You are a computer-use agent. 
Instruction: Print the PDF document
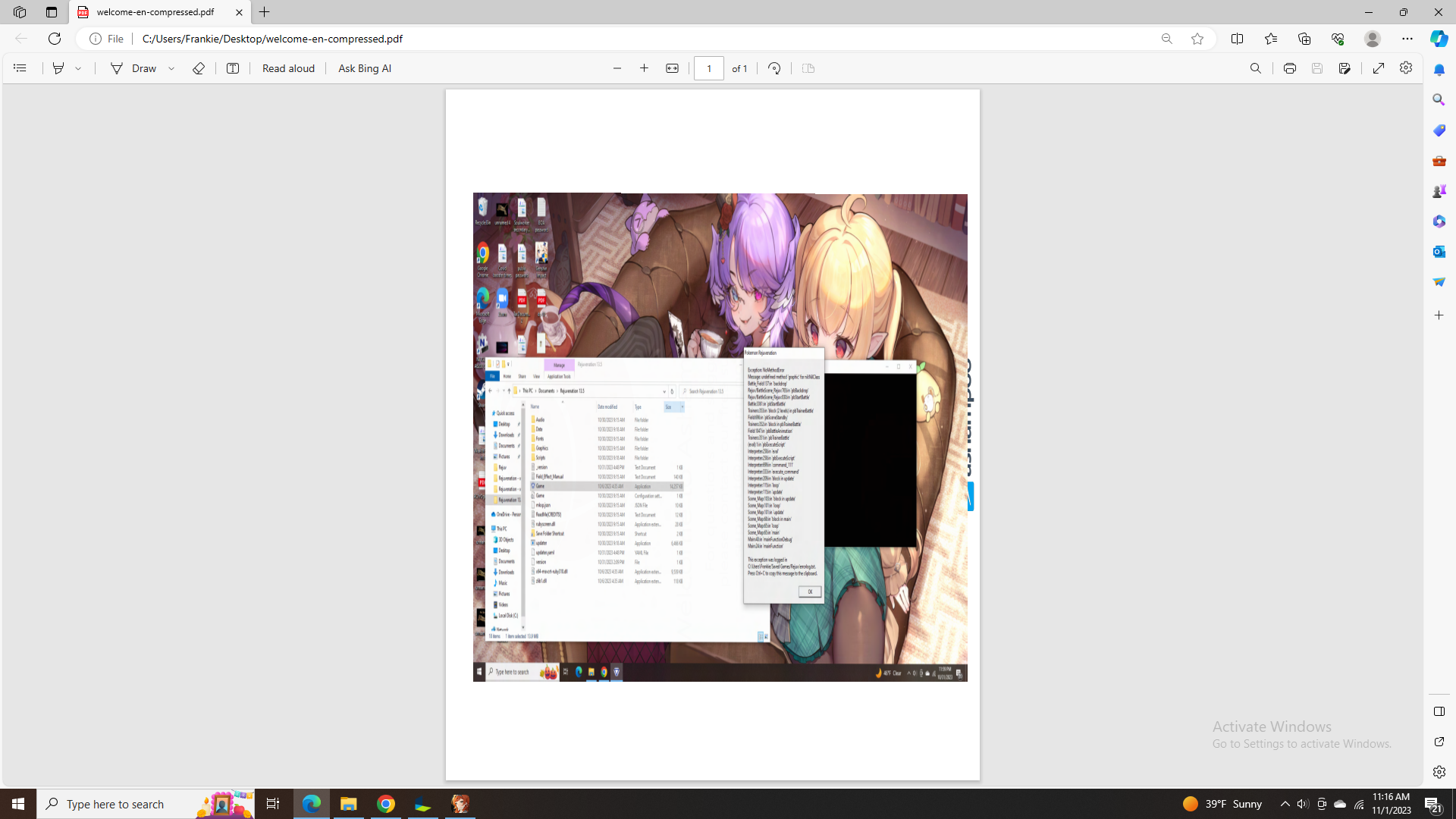pyautogui.click(x=1290, y=68)
